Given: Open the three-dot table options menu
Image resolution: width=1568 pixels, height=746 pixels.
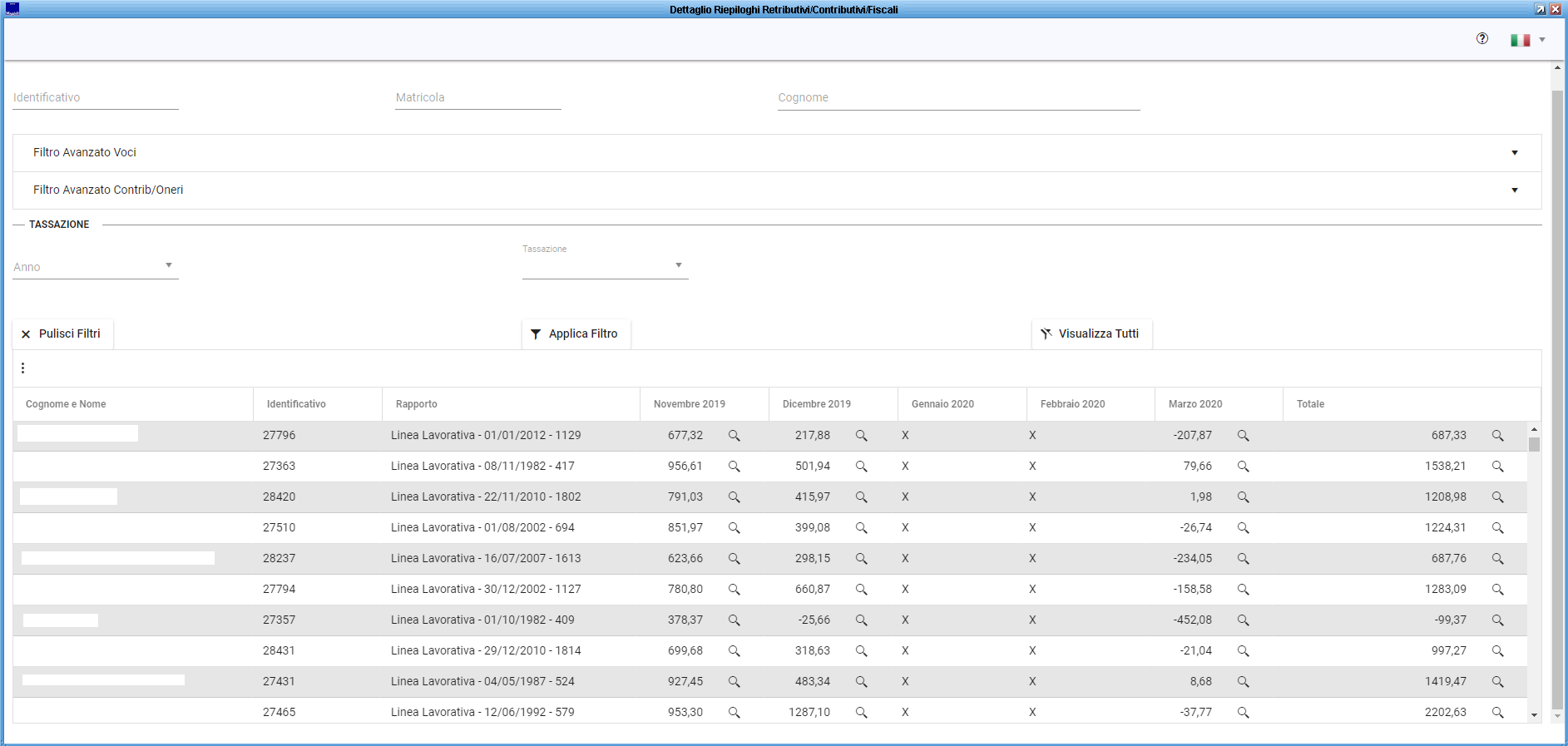Looking at the screenshot, I should coord(22,368).
